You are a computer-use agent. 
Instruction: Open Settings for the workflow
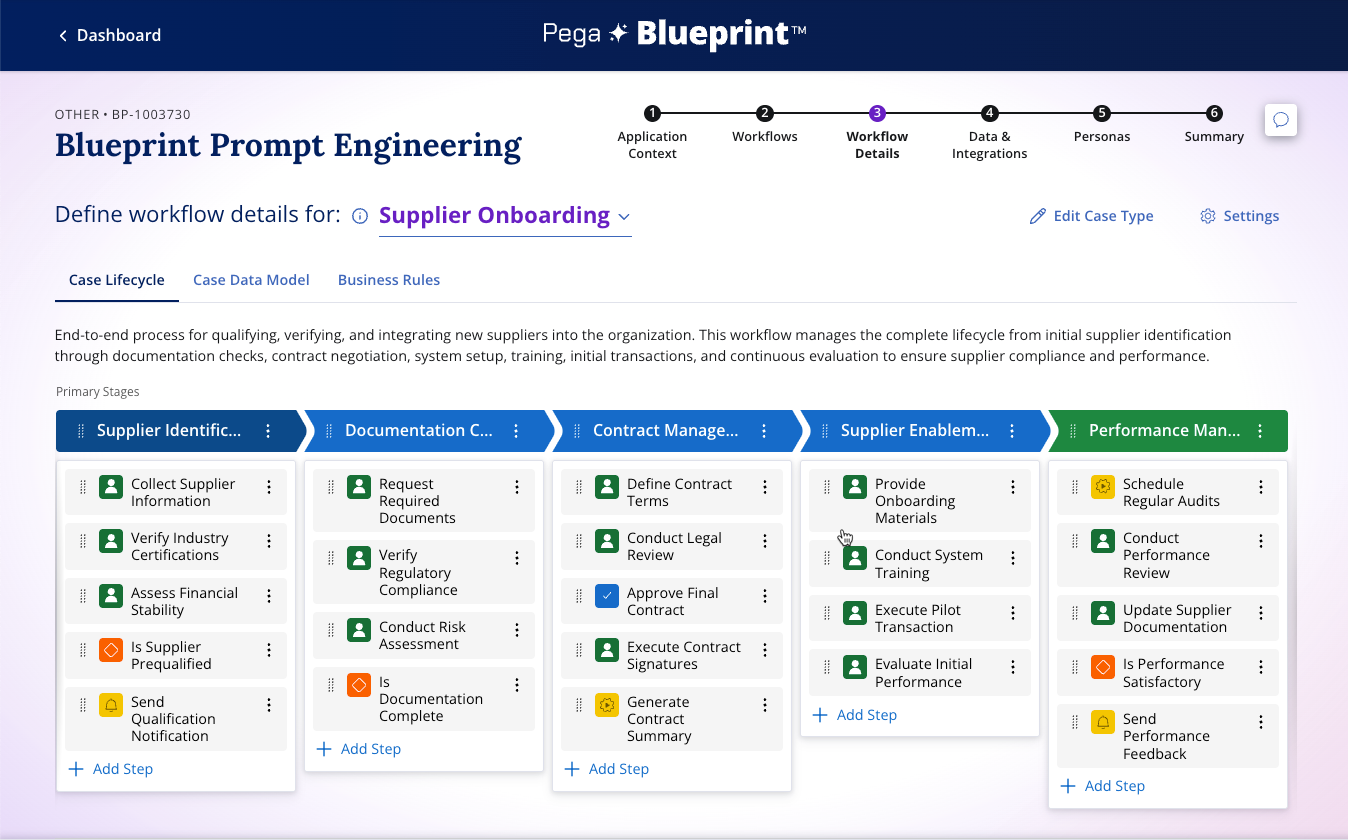[1240, 216]
